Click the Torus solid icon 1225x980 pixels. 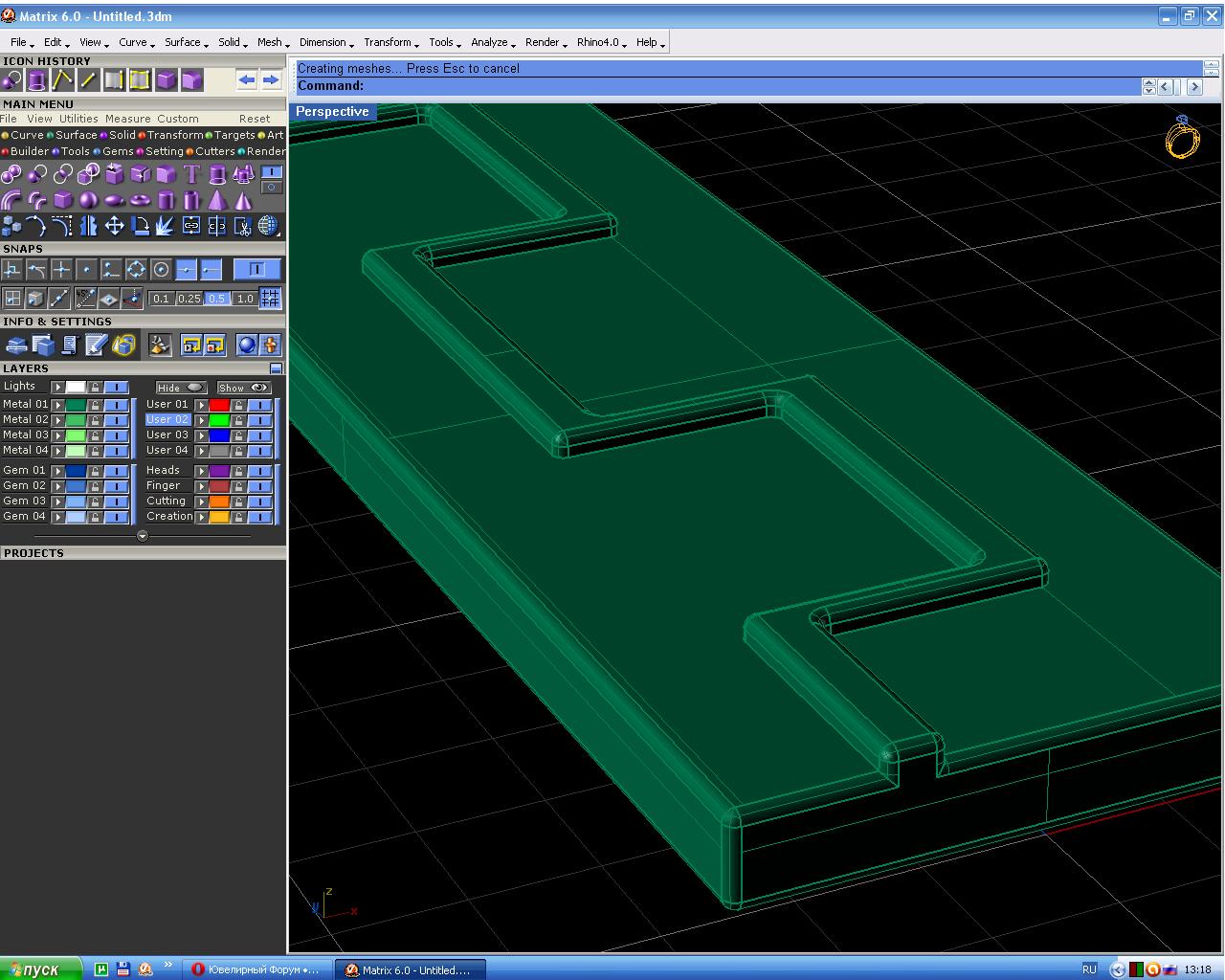pyautogui.click(x=140, y=200)
